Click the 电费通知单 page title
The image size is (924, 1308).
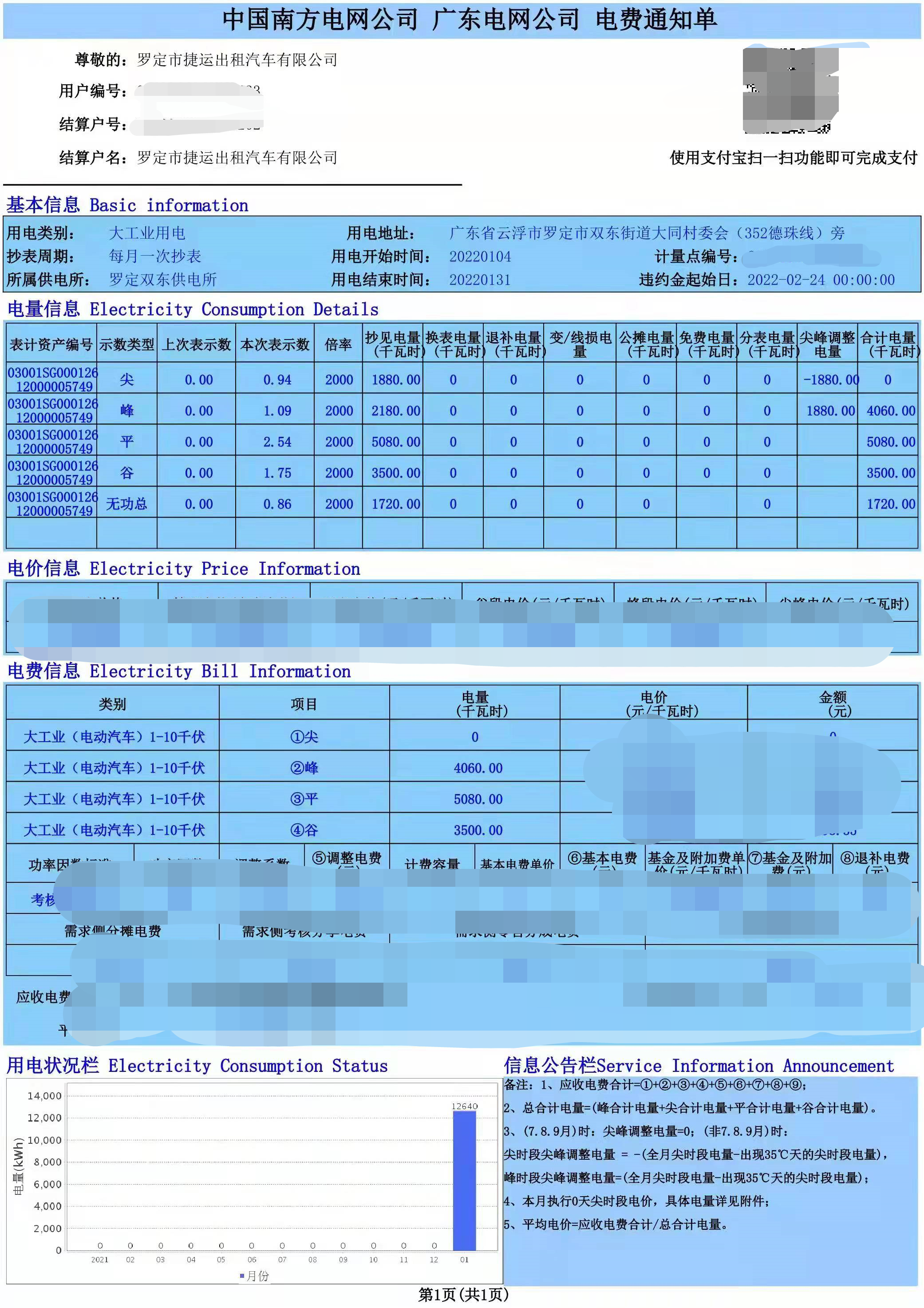(x=655, y=20)
